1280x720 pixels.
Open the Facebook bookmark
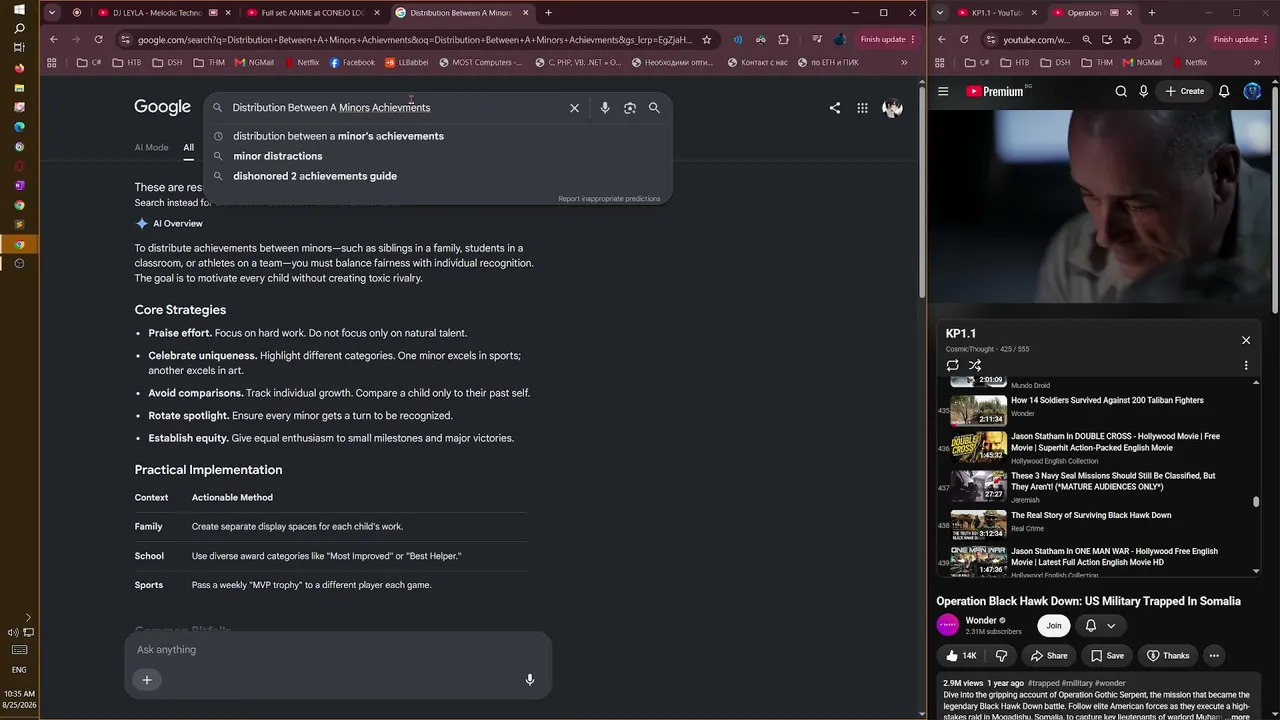pos(352,62)
